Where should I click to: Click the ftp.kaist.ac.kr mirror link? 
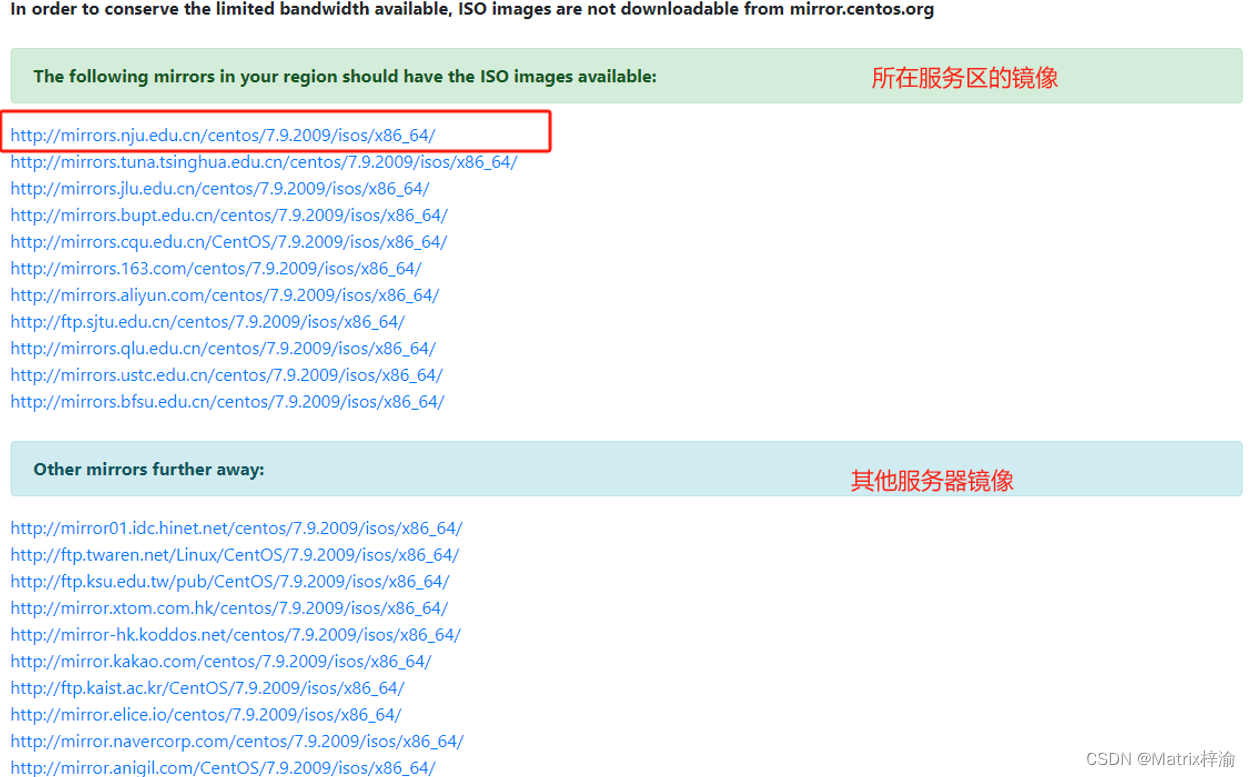click(x=208, y=688)
